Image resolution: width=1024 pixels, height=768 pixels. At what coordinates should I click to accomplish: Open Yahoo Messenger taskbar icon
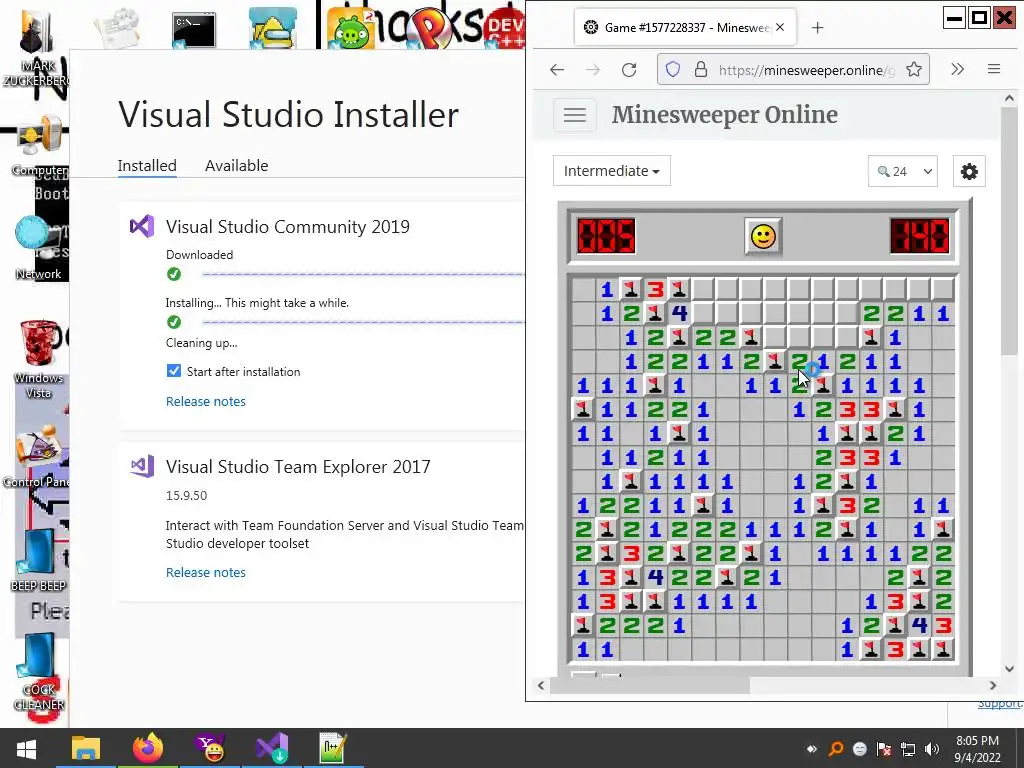210,748
